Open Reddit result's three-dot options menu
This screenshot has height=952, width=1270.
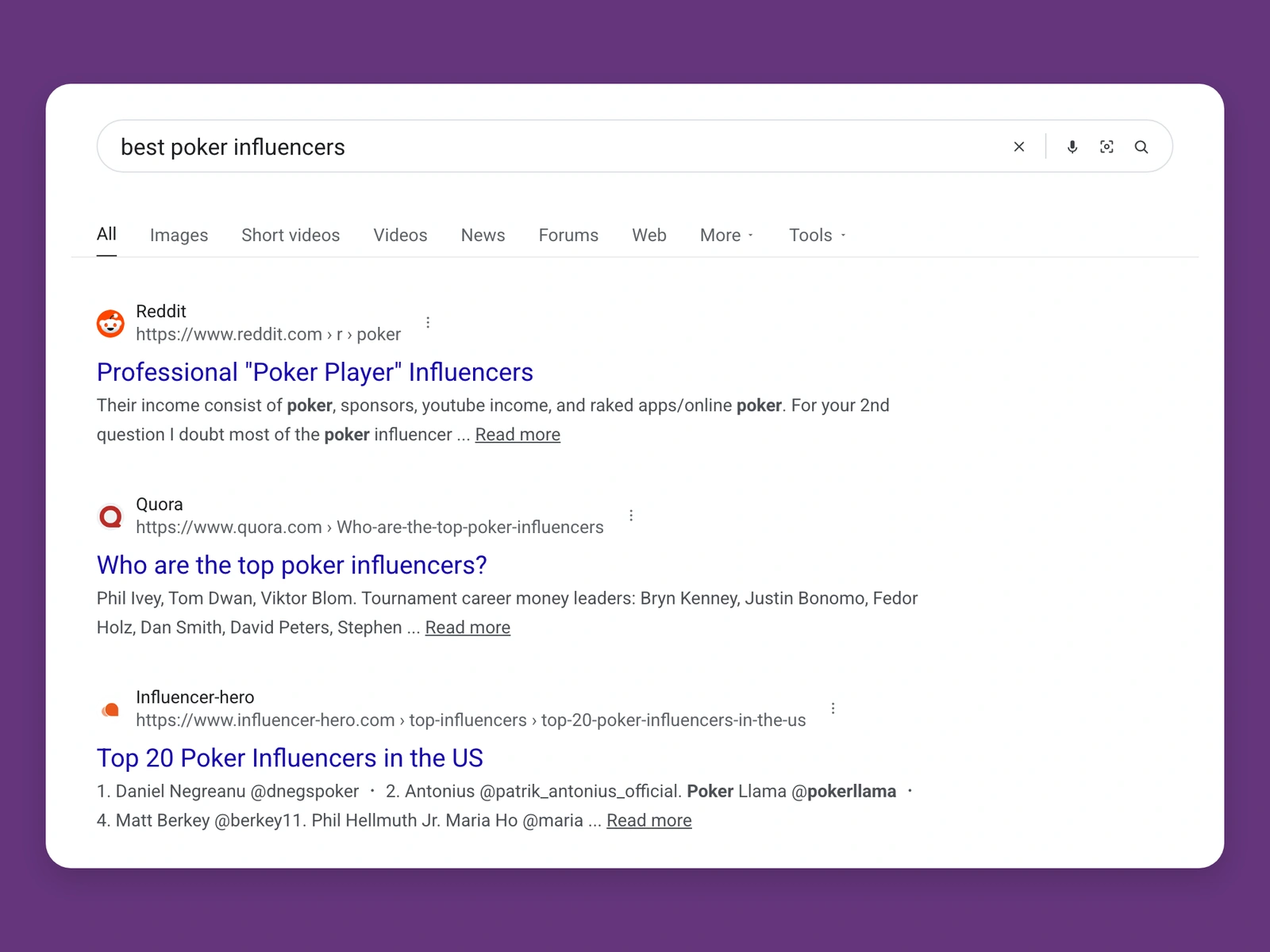pos(428,322)
